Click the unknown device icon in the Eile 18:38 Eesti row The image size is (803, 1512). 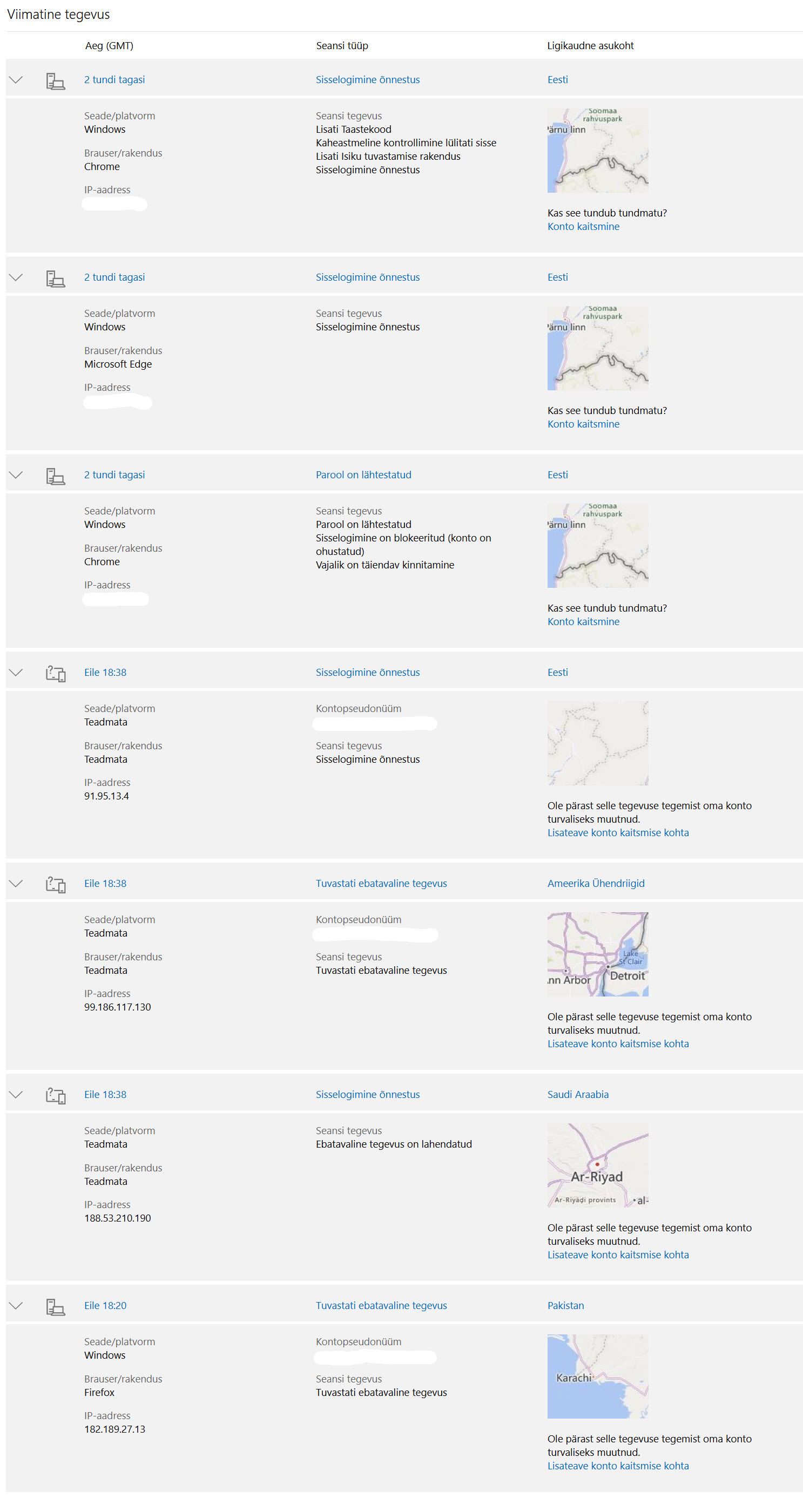coord(55,673)
